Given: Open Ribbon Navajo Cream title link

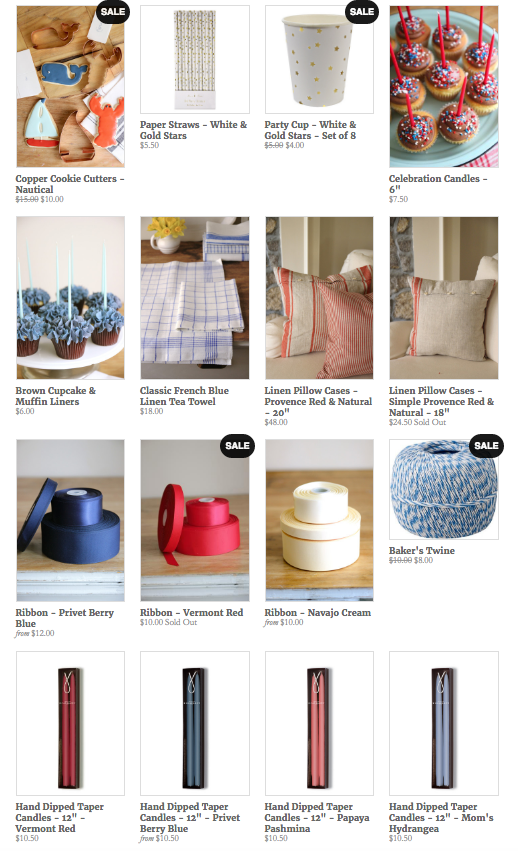Looking at the screenshot, I should (318, 612).
